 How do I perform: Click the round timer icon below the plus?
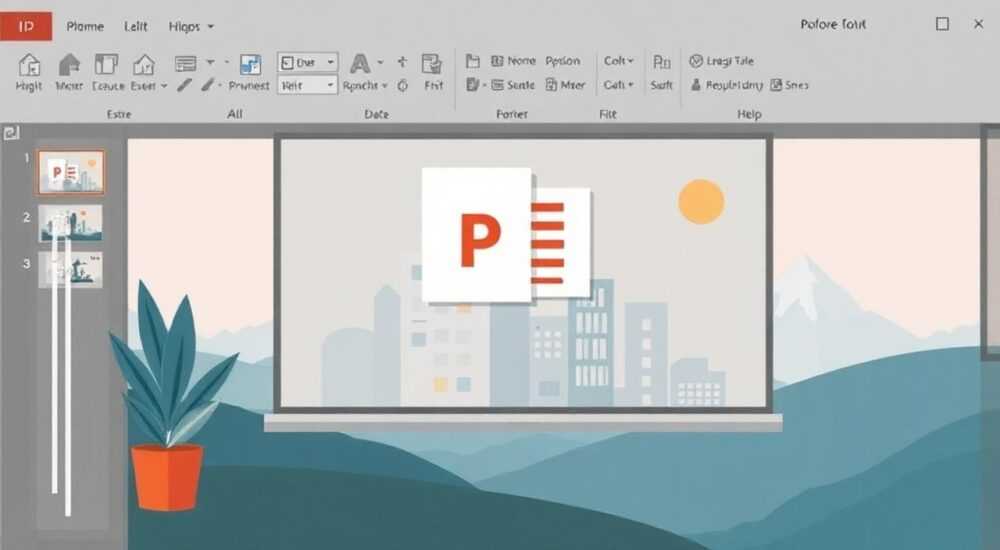click(402, 85)
